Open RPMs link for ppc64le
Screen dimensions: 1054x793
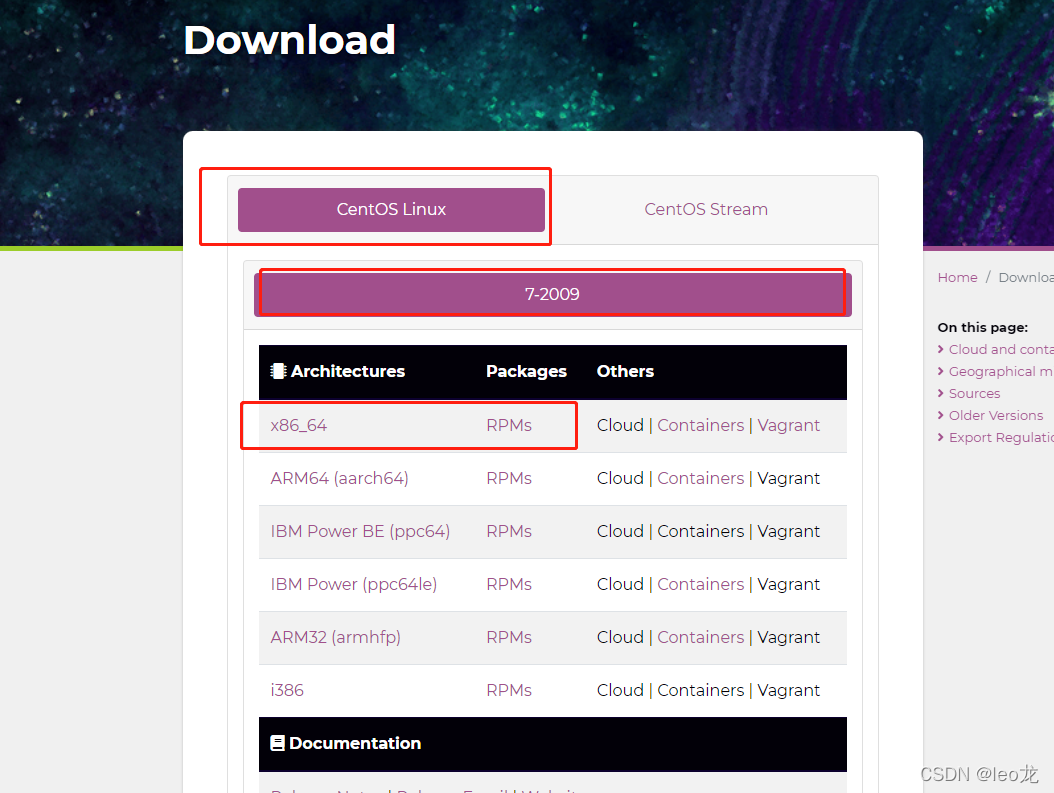tap(509, 585)
